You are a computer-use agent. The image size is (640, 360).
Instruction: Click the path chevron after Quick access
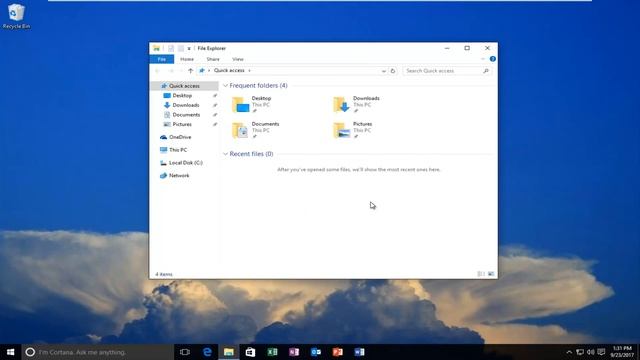click(249, 71)
